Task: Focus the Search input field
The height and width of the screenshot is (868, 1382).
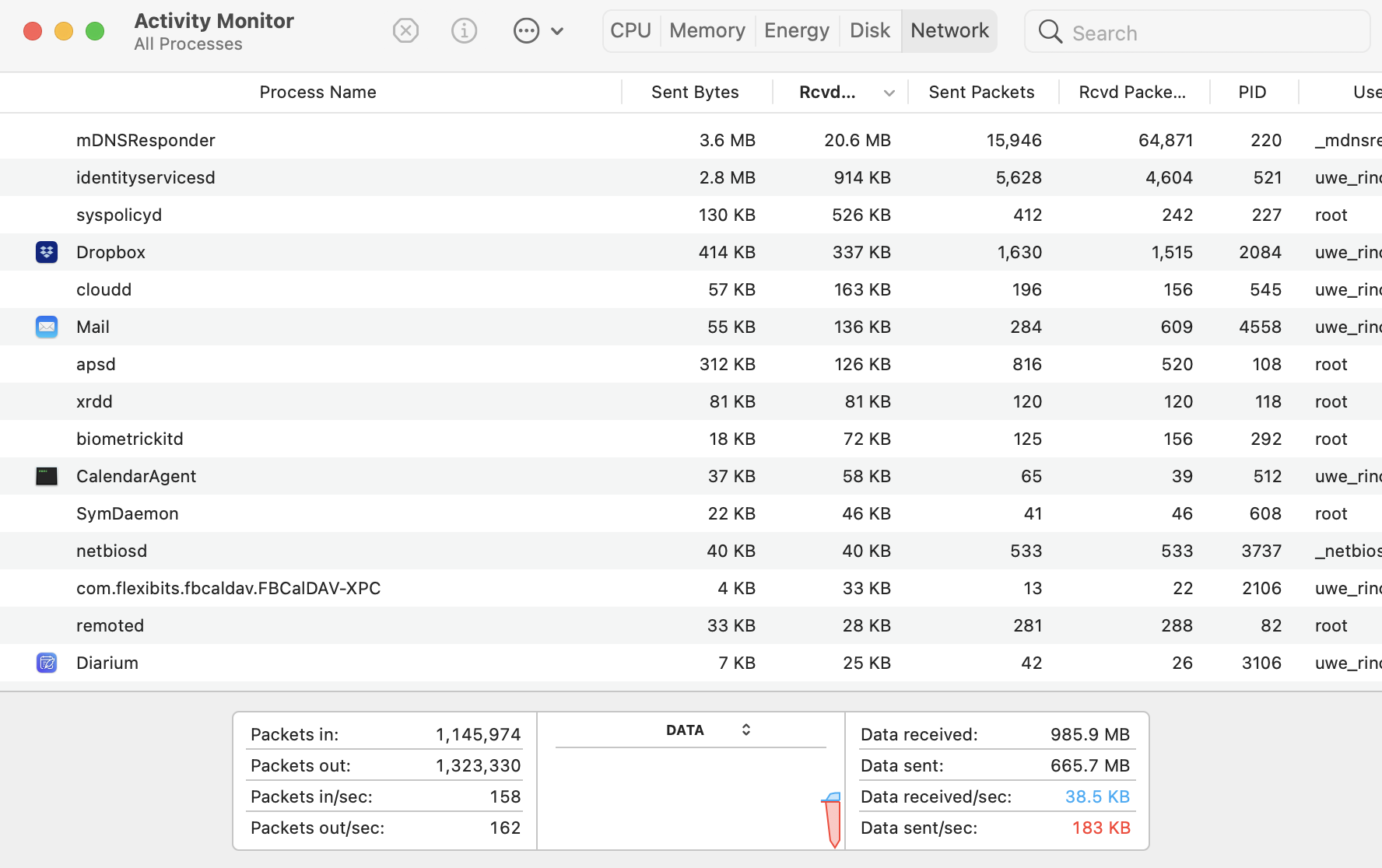Action: [x=1198, y=32]
